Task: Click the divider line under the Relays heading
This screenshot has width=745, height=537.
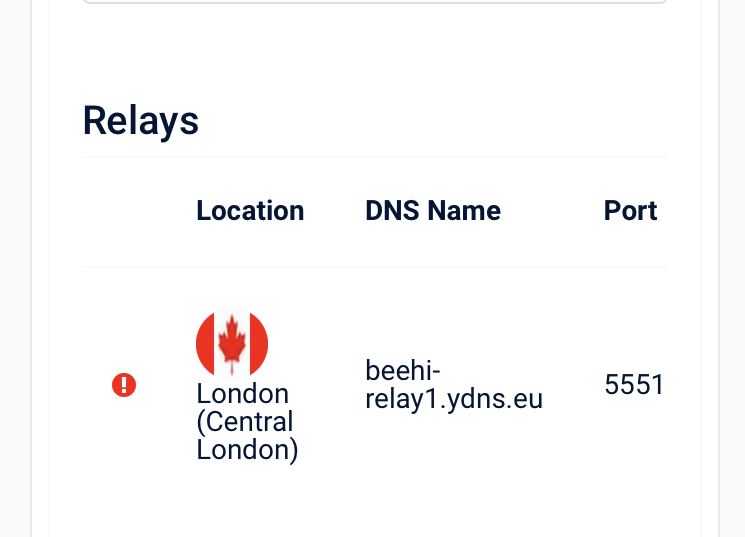Action: pyautogui.click(x=375, y=156)
